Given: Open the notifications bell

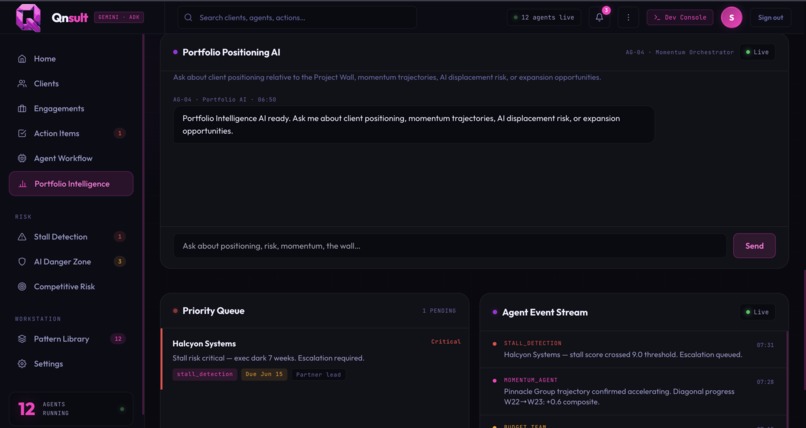Looking at the screenshot, I should [599, 17].
